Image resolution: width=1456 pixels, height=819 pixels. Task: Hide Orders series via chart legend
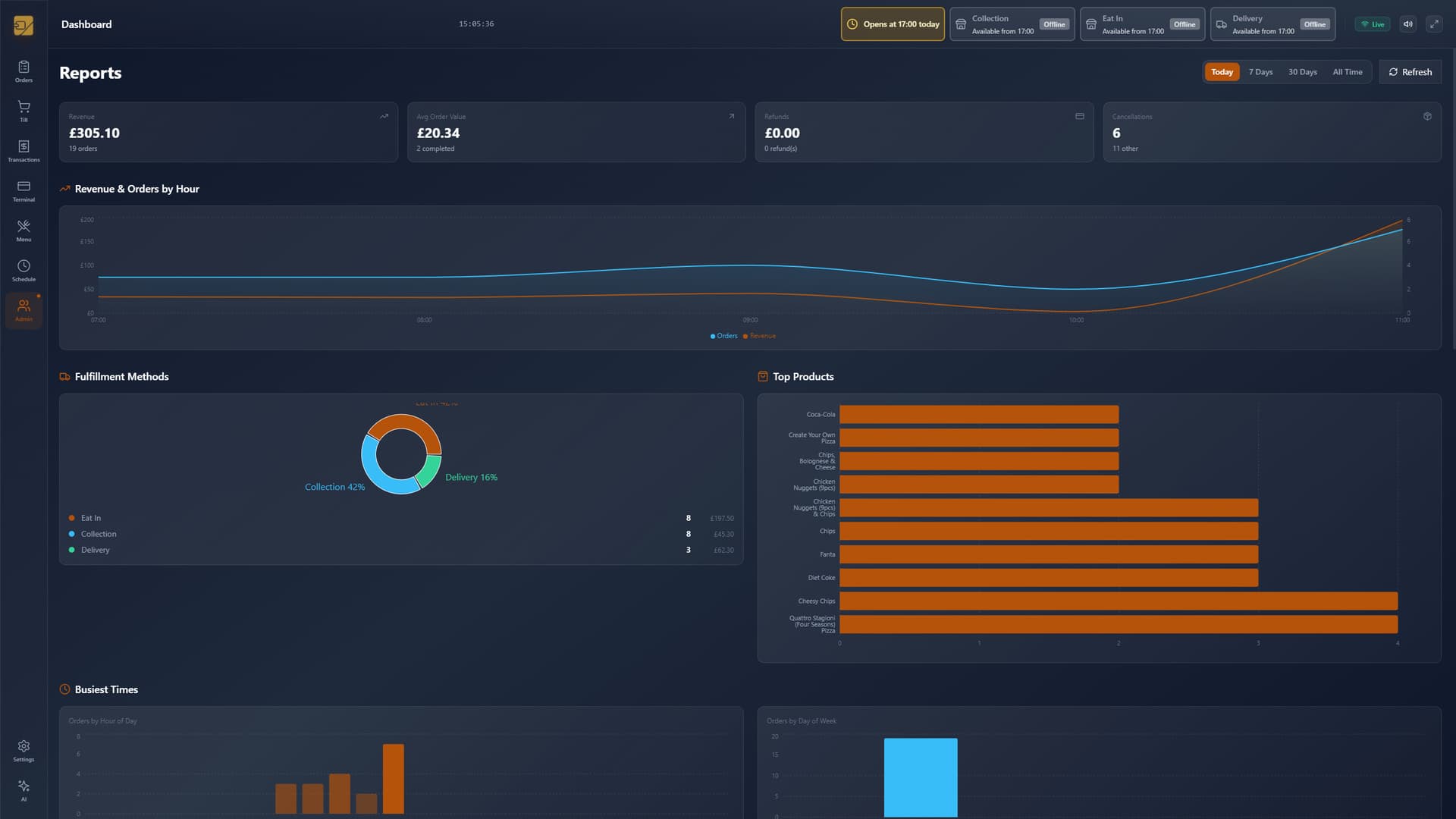(x=723, y=336)
